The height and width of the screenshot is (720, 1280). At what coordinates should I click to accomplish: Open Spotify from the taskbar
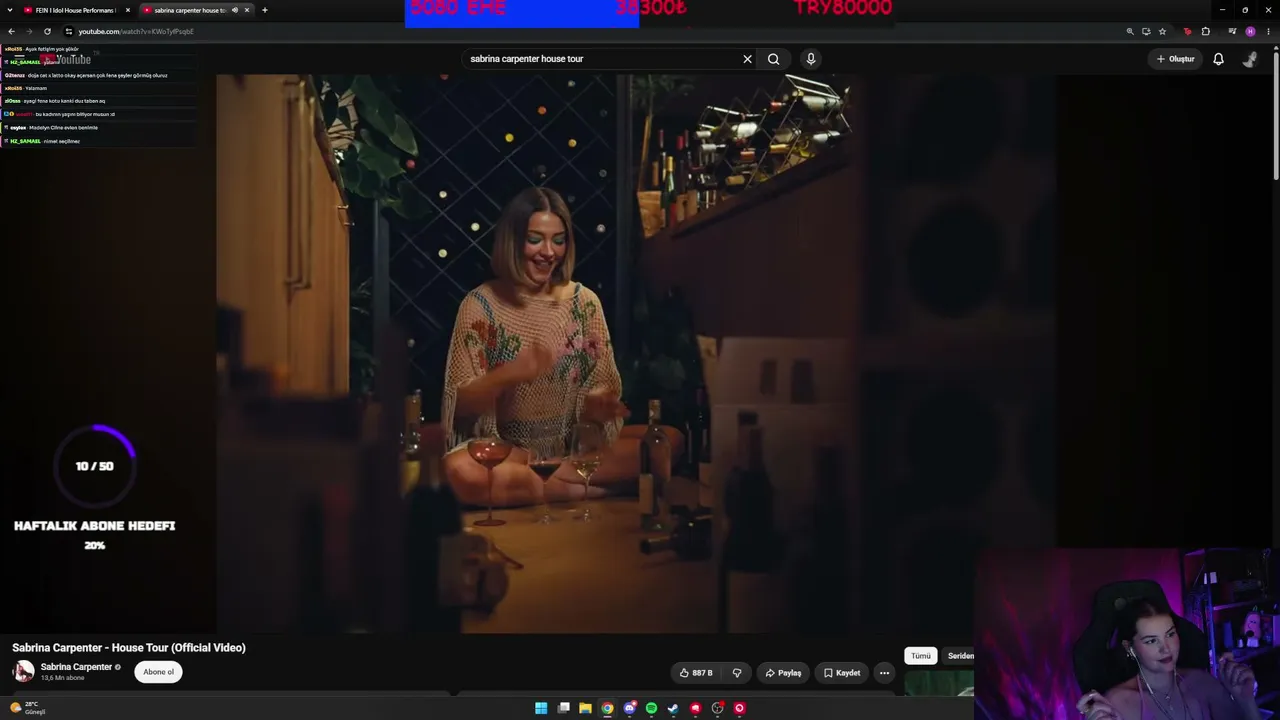pyautogui.click(x=651, y=708)
